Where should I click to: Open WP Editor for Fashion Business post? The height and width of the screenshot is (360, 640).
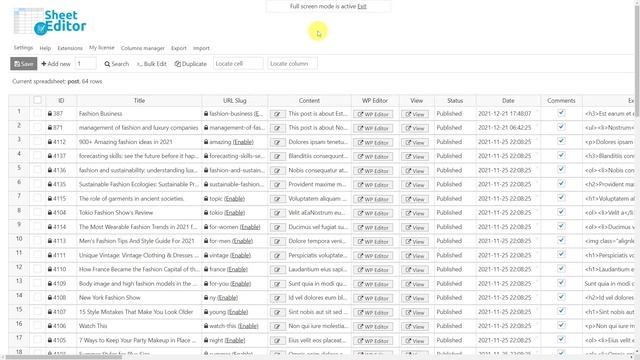pyautogui.click(x=373, y=114)
